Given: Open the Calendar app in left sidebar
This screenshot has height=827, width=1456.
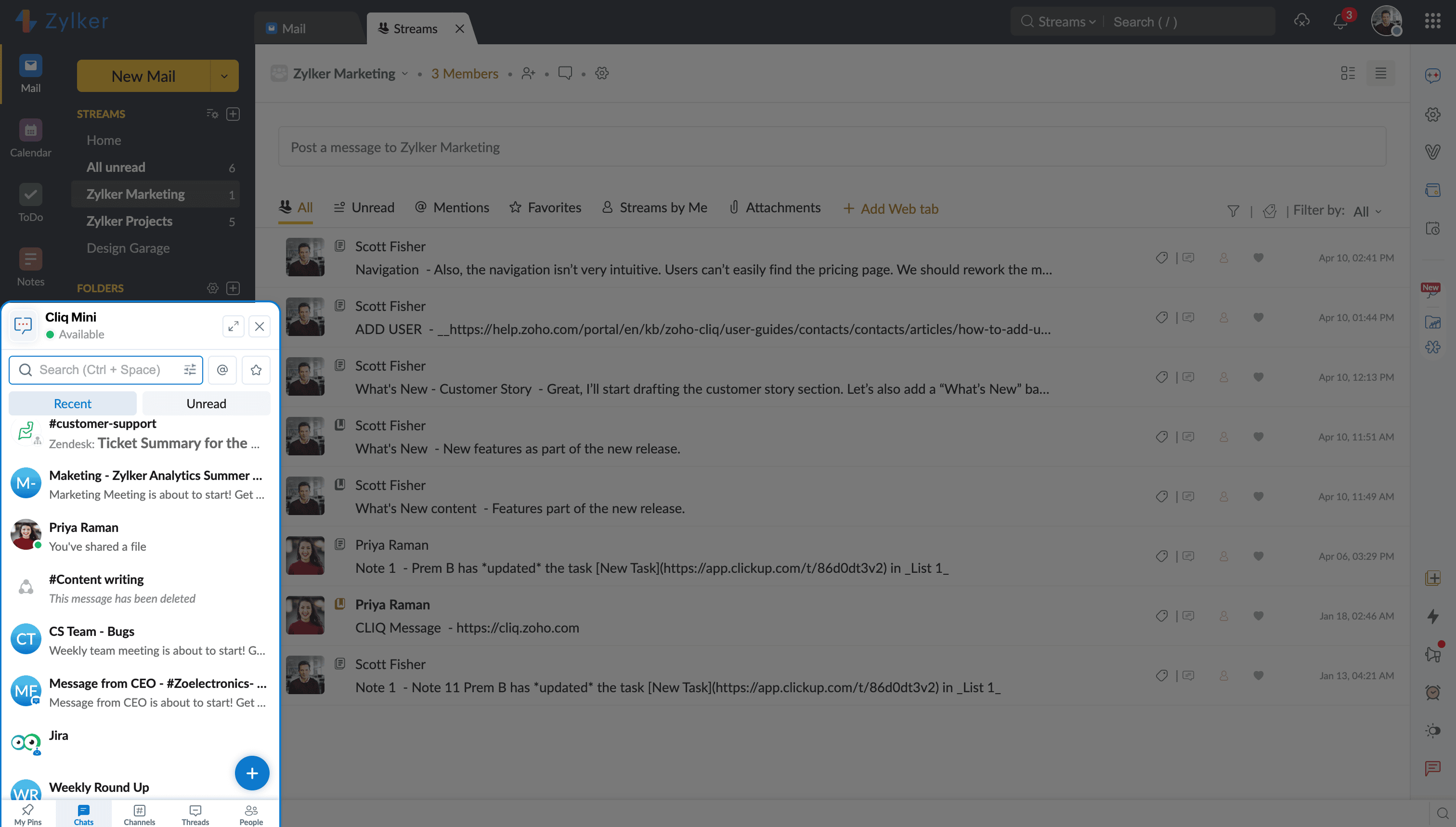Looking at the screenshot, I should (31, 138).
